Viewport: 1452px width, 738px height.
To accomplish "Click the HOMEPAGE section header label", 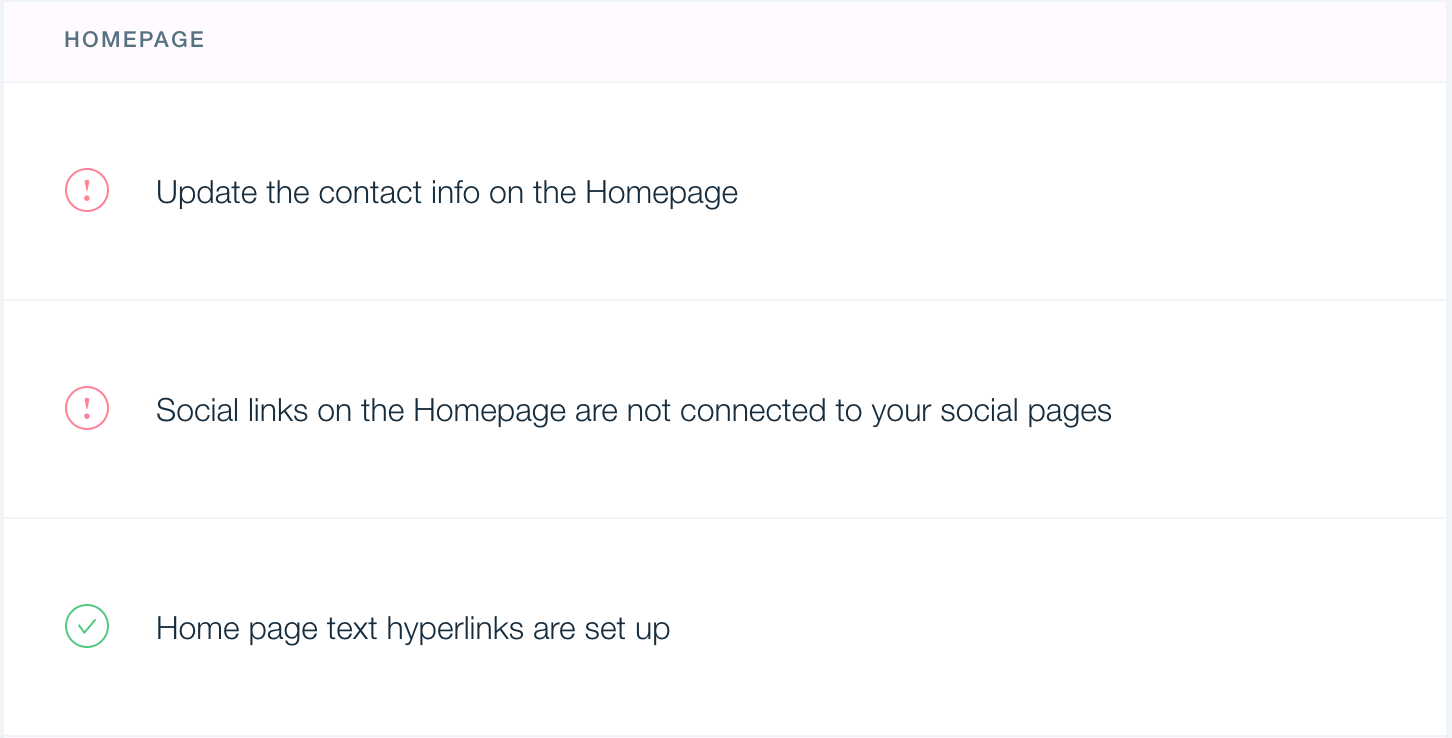I will [134, 40].
